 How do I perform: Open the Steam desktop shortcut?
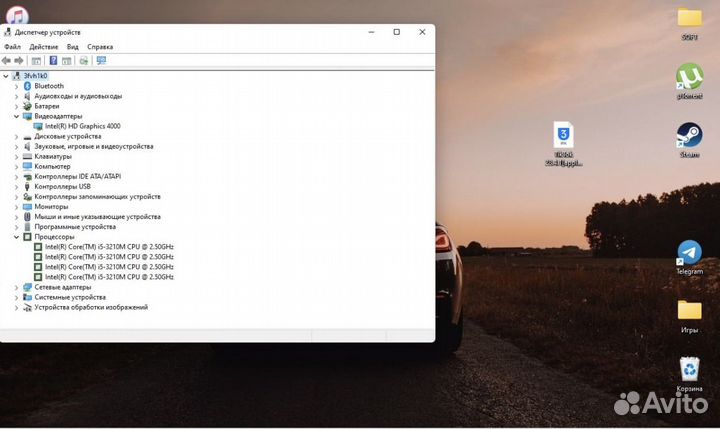coord(689,140)
